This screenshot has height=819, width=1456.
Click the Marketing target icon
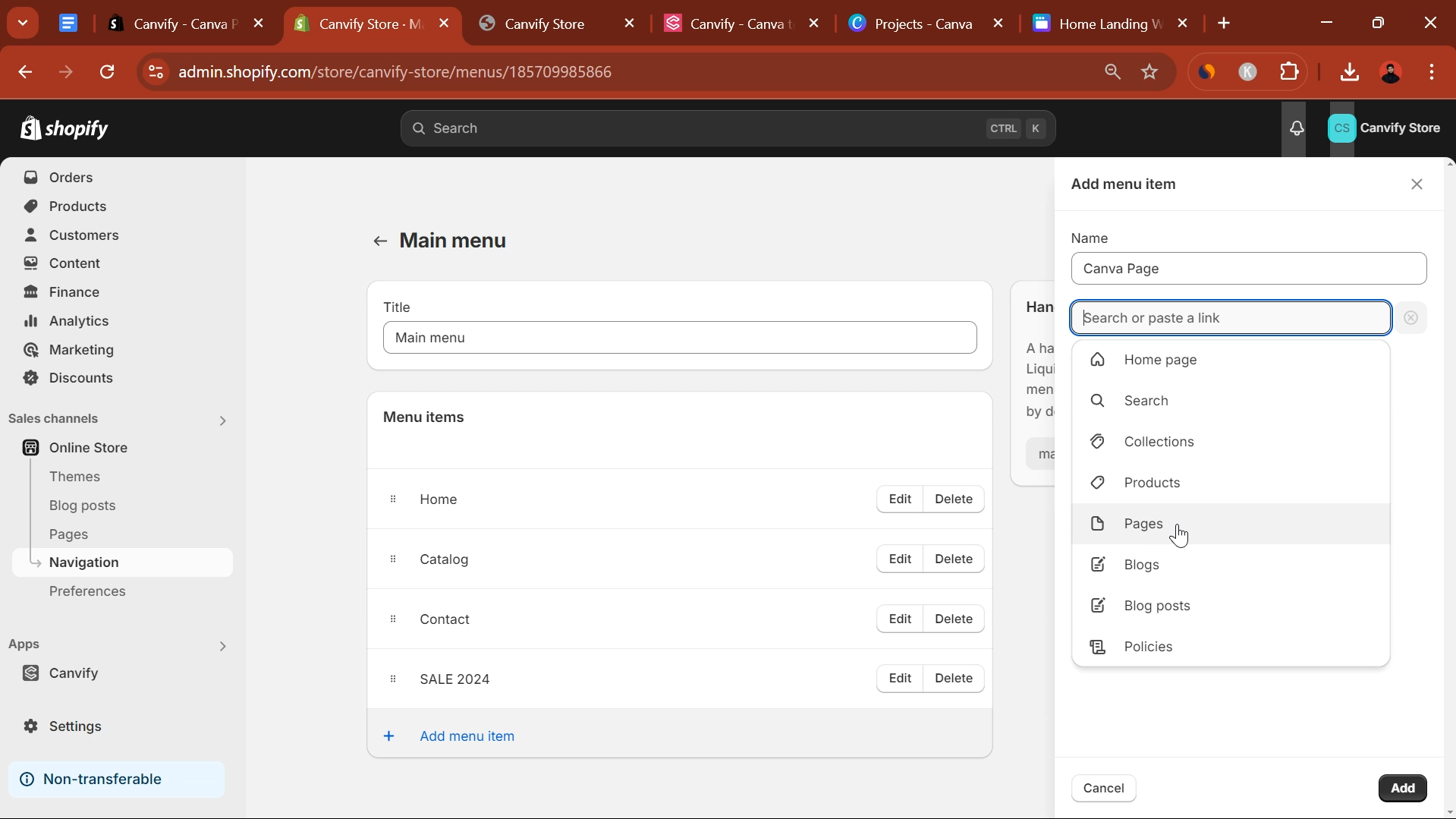[x=30, y=350]
